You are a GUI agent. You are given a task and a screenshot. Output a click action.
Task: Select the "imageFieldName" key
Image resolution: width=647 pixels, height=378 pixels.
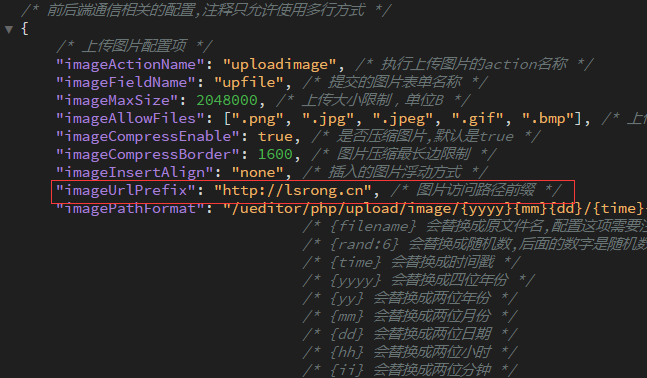pos(126,83)
